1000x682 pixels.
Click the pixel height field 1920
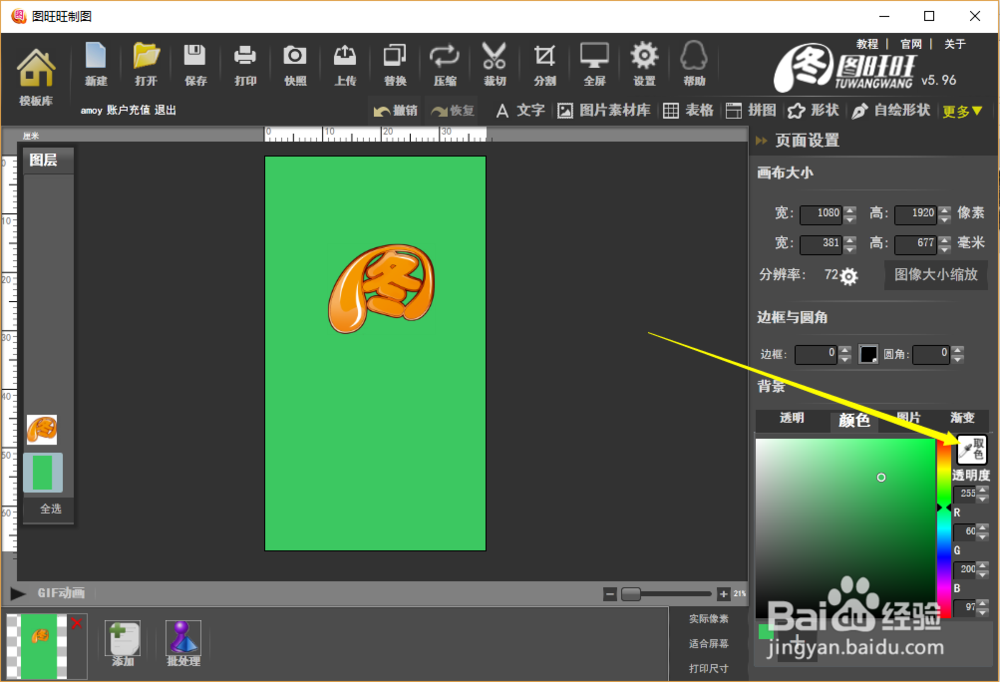(915, 214)
